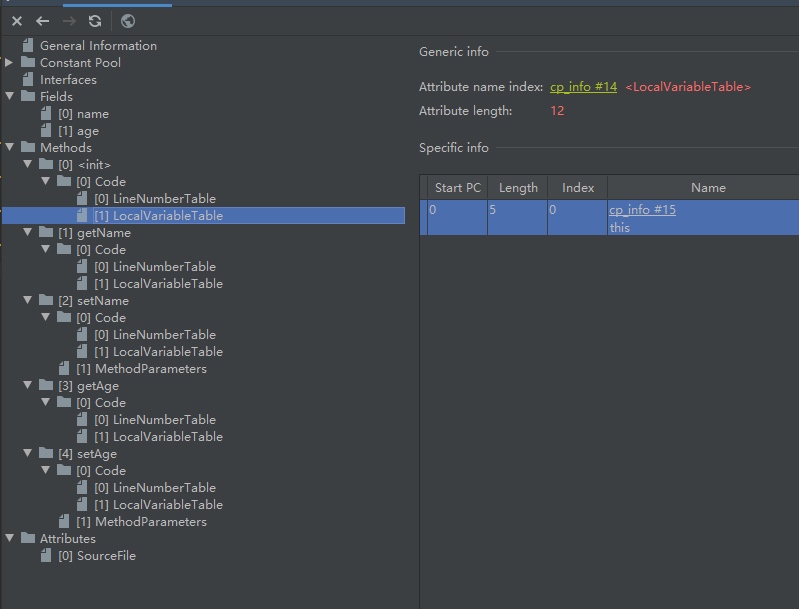Screen dimensions: 799x609
Task: Collapse the [2] setName method node
Action: (28, 300)
